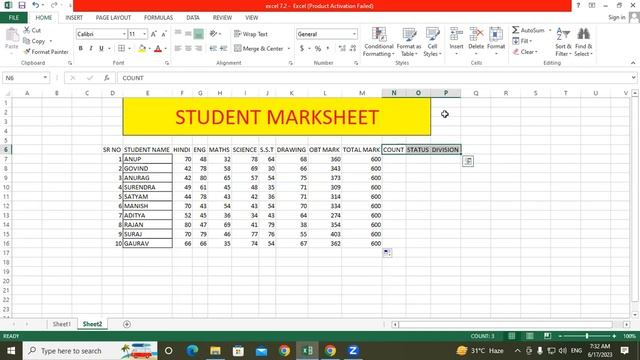Activate the Format Painter

[x=46, y=52]
